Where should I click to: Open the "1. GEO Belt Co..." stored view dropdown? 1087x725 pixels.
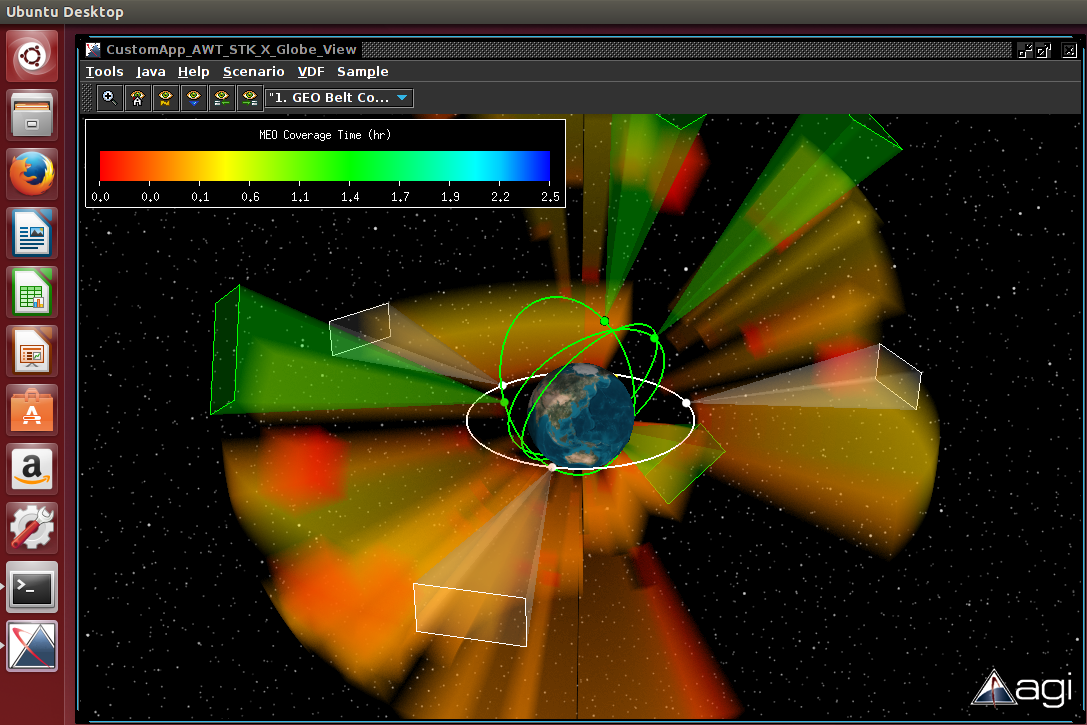tap(340, 98)
